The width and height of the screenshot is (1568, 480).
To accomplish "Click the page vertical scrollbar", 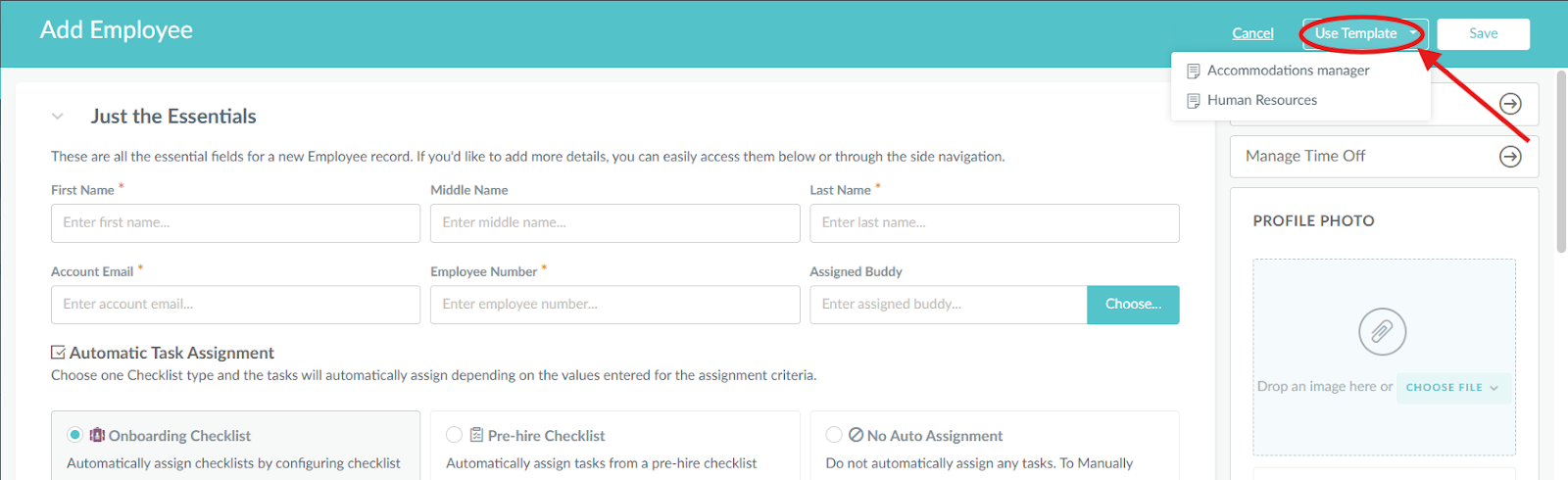I will (x=1560, y=162).
